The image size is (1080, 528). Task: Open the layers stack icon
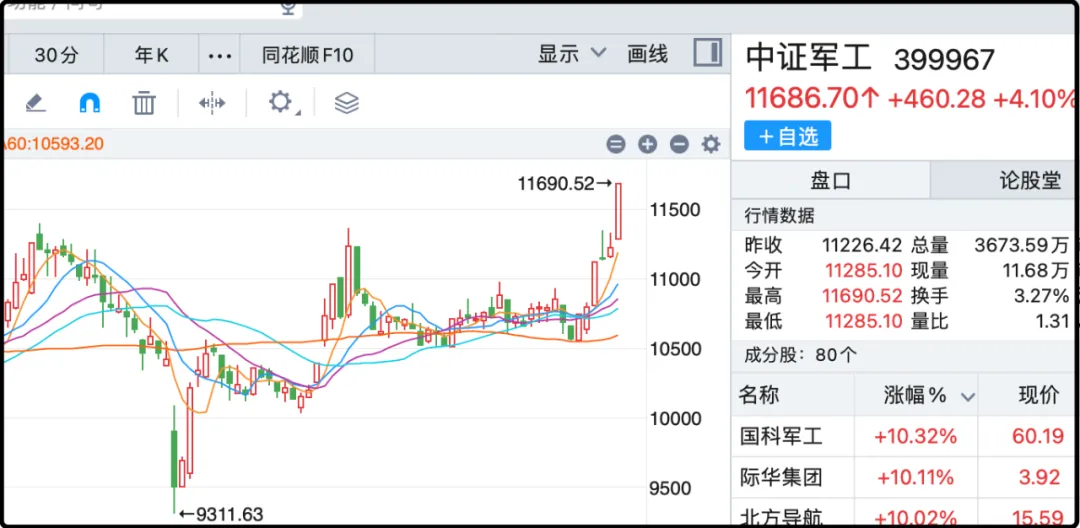pos(346,102)
